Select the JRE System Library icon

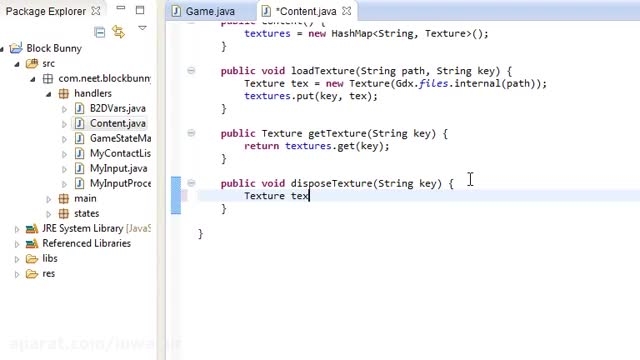point(32,229)
